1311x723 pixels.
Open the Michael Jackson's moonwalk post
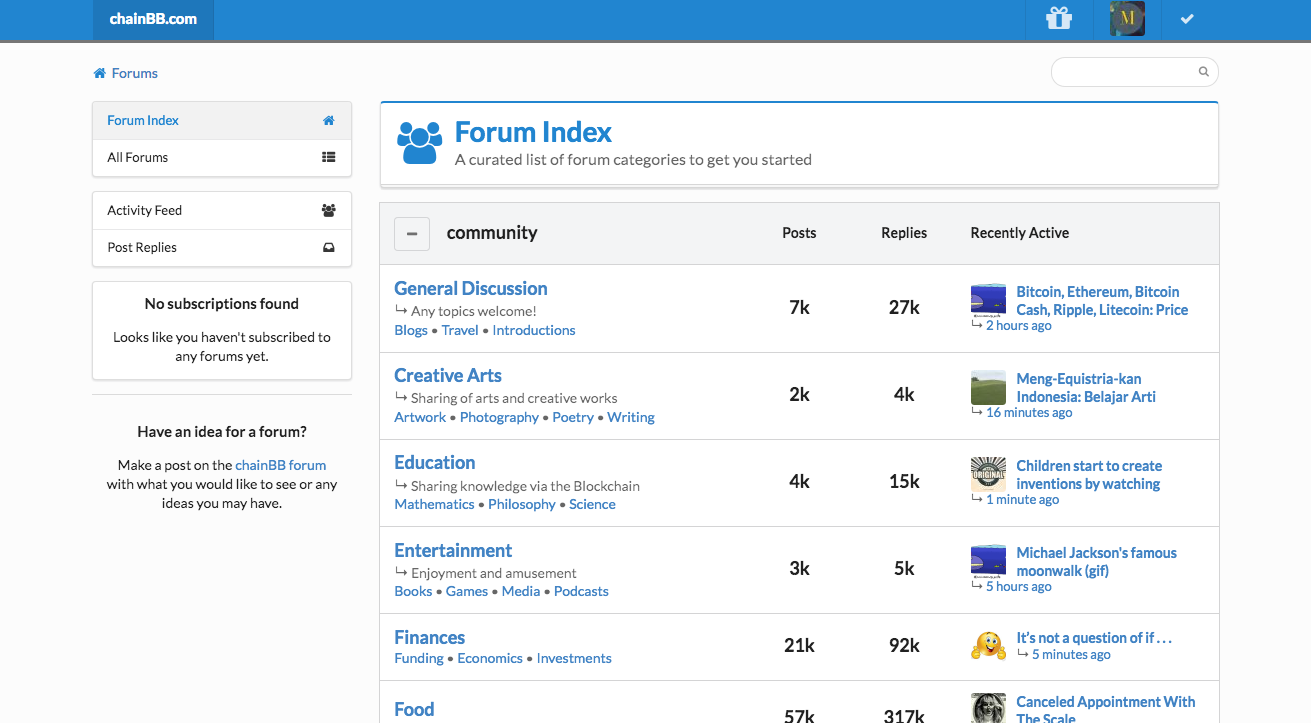[1096, 562]
